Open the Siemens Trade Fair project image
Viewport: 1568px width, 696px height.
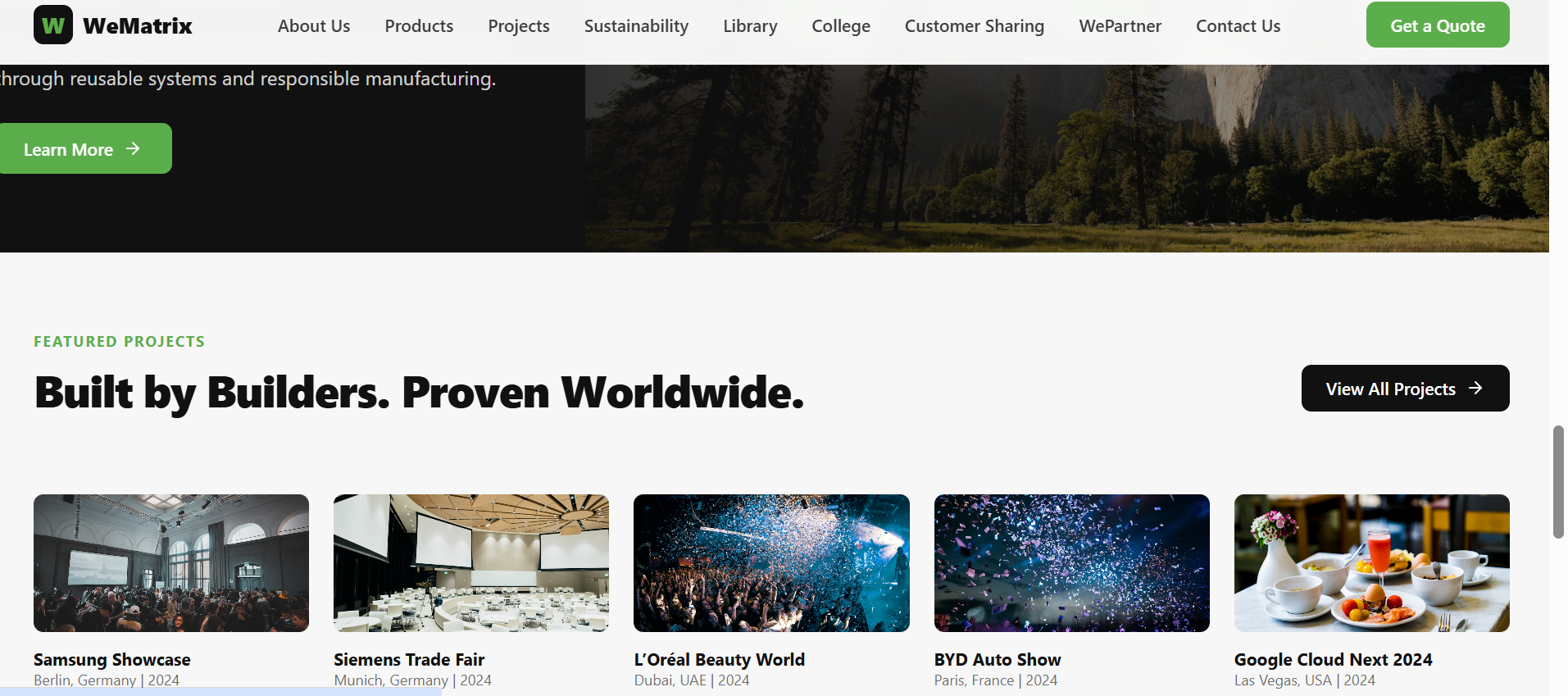pos(471,563)
